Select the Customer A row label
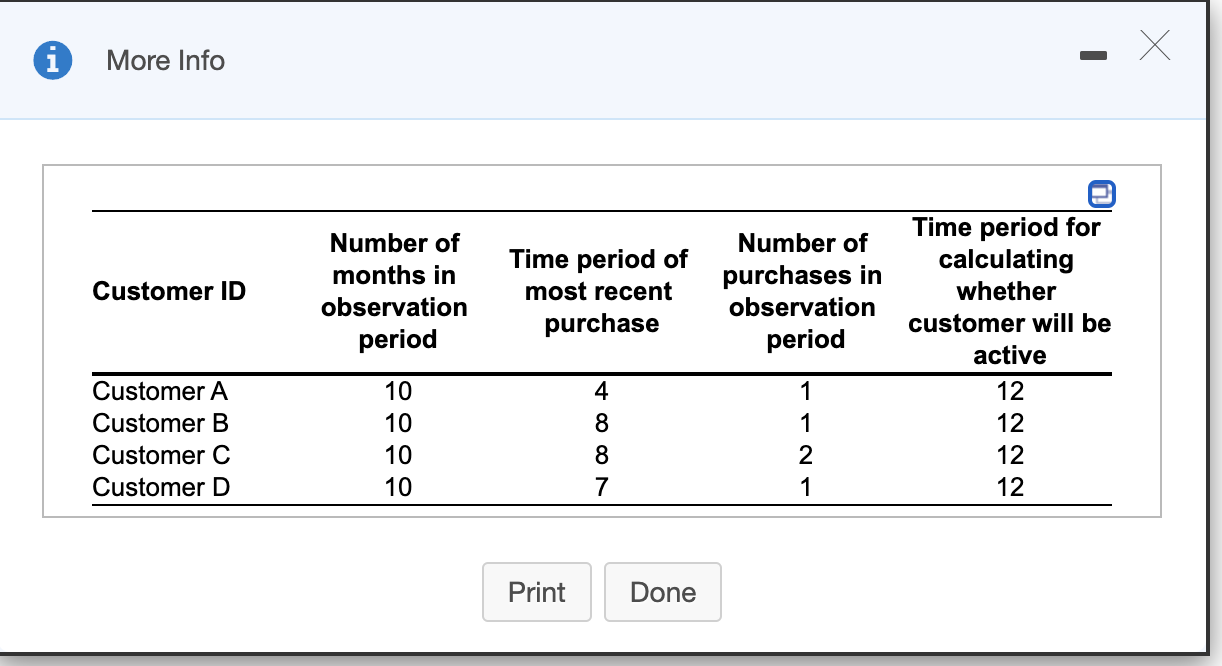Image resolution: width=1222 pixels, height=666 pixels. (x=160, y=391)
